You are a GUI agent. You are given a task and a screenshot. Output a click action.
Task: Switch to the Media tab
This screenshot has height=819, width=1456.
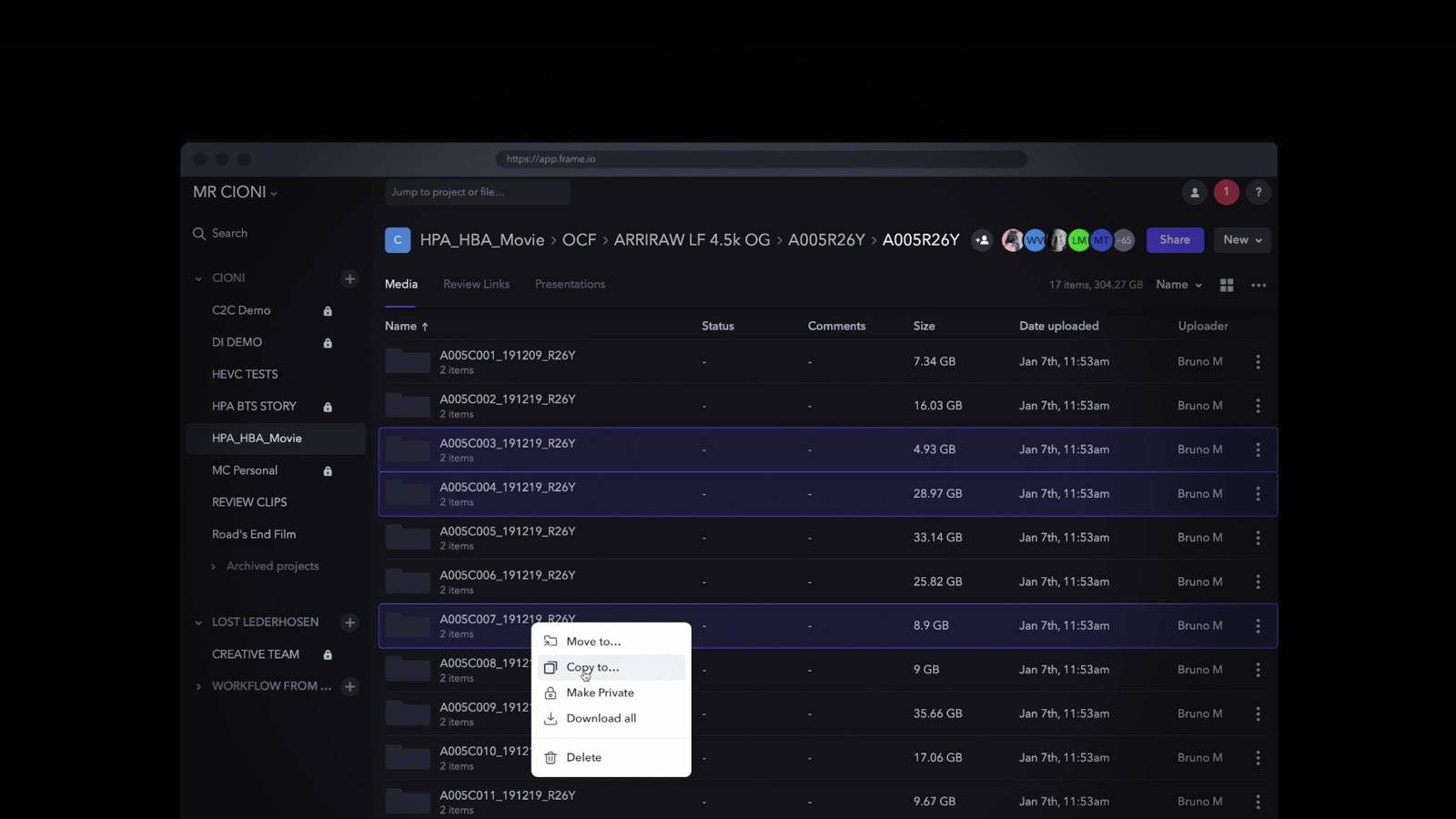coord(401,284)
